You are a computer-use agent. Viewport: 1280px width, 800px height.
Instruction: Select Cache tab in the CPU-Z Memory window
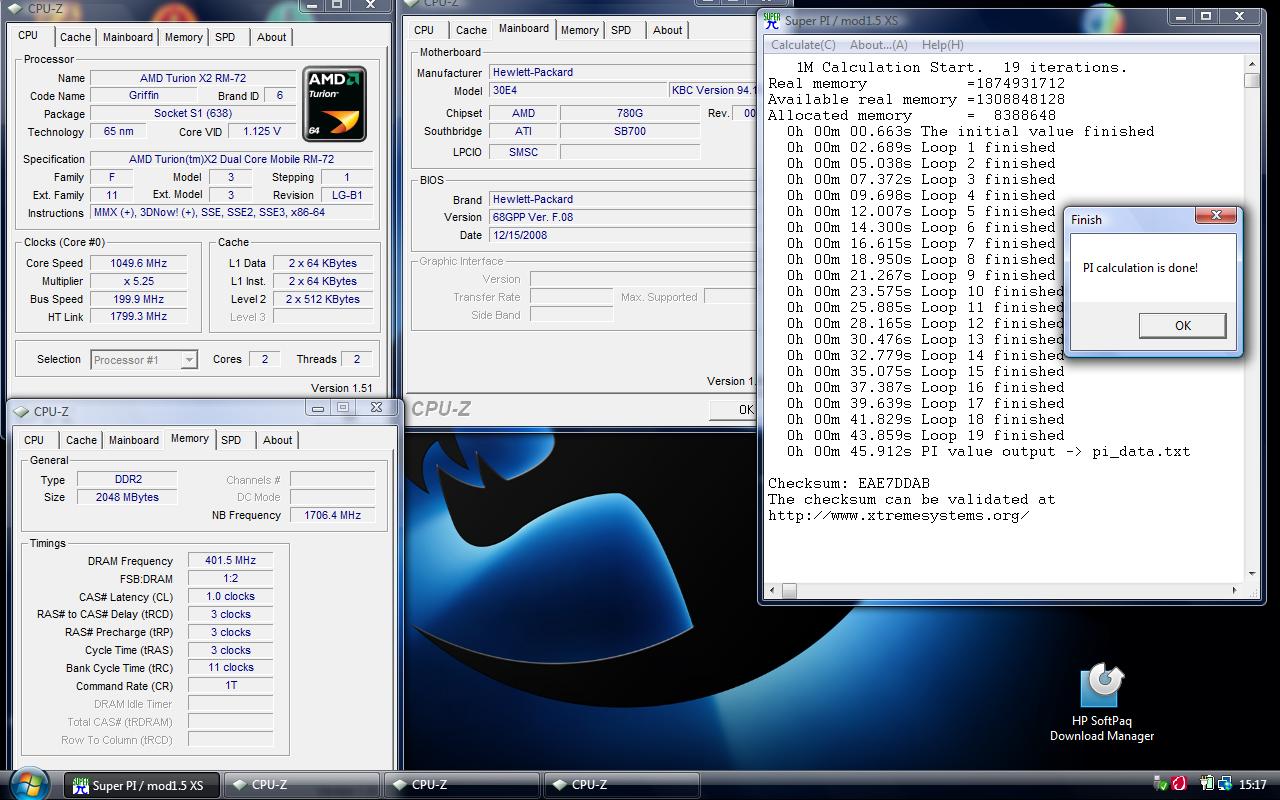[81, 440]
